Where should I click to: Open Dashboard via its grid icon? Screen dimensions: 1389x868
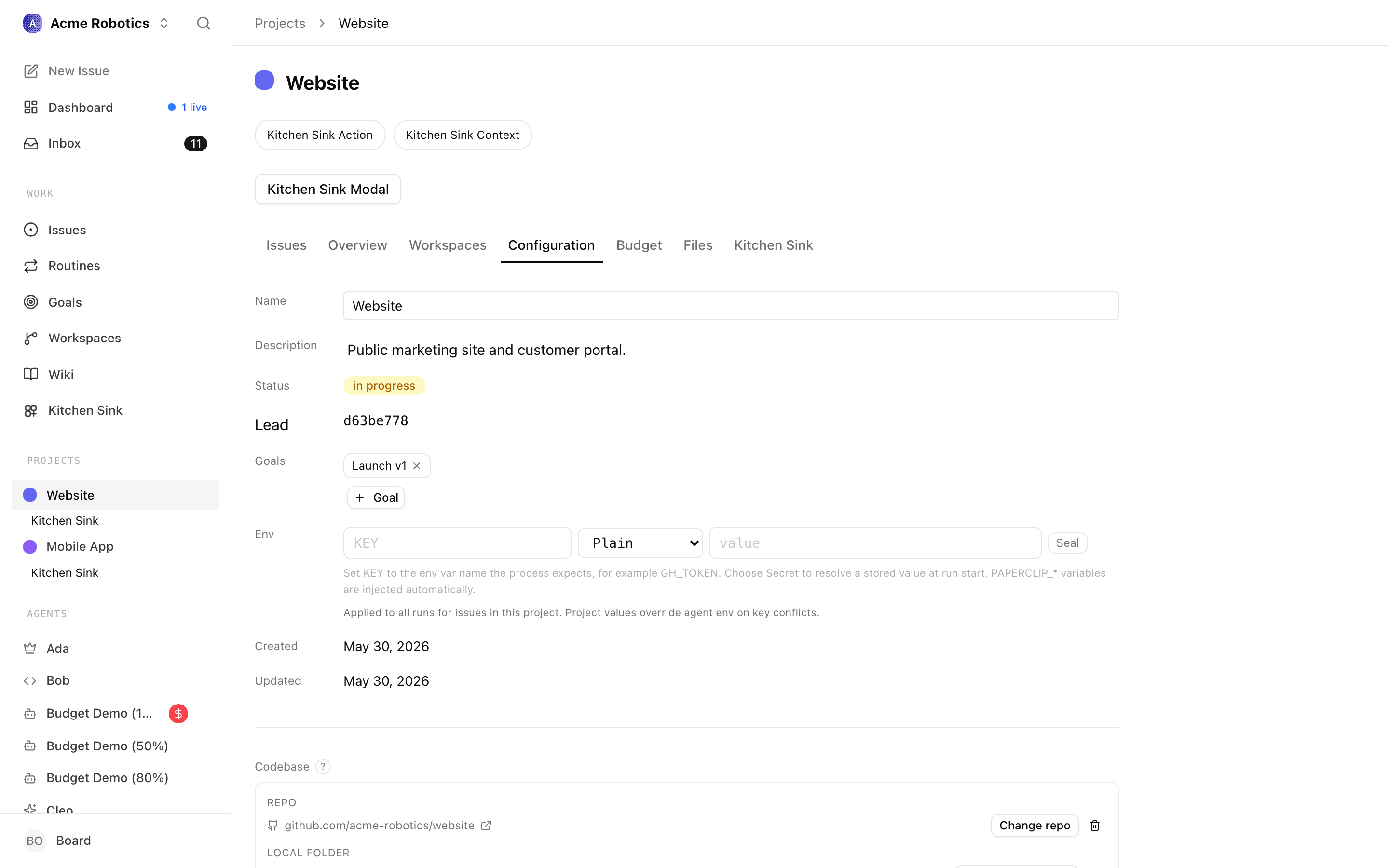pos(31,108)
